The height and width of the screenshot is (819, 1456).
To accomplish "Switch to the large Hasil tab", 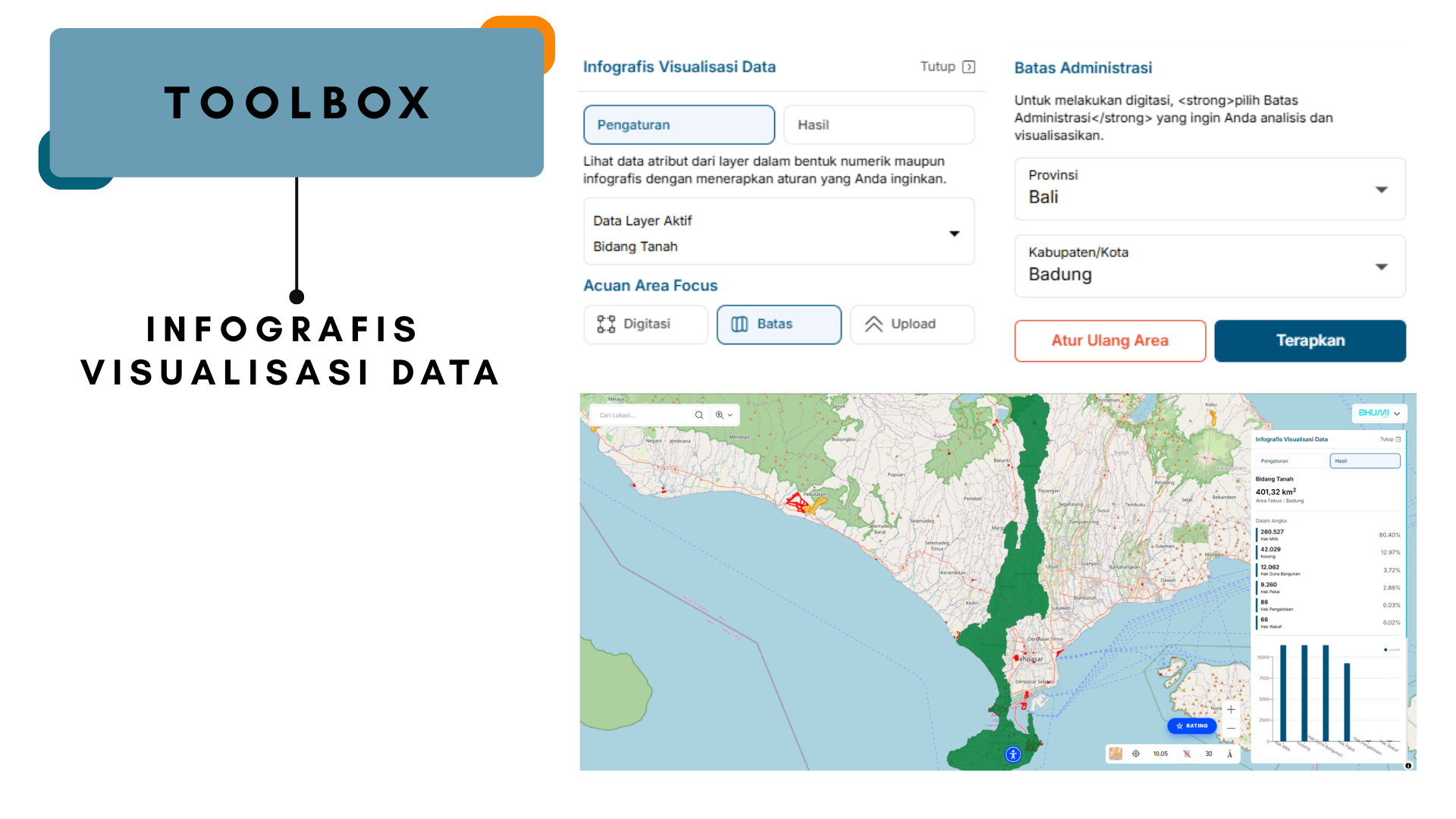I will (879, 125).
